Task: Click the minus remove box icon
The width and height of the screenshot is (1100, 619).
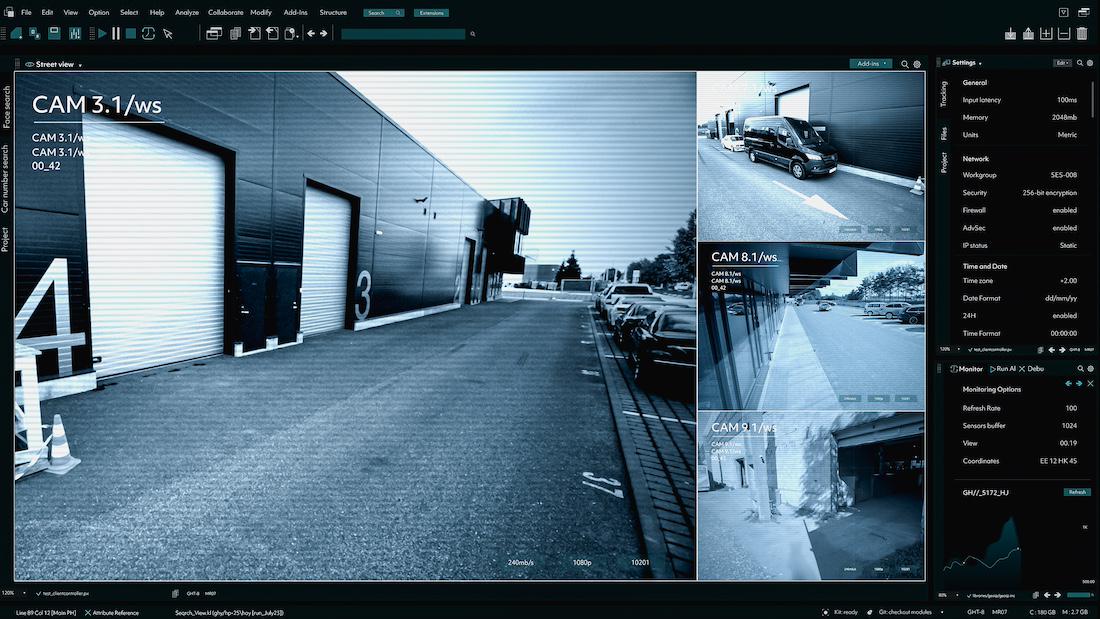Action: (1064, 33)
